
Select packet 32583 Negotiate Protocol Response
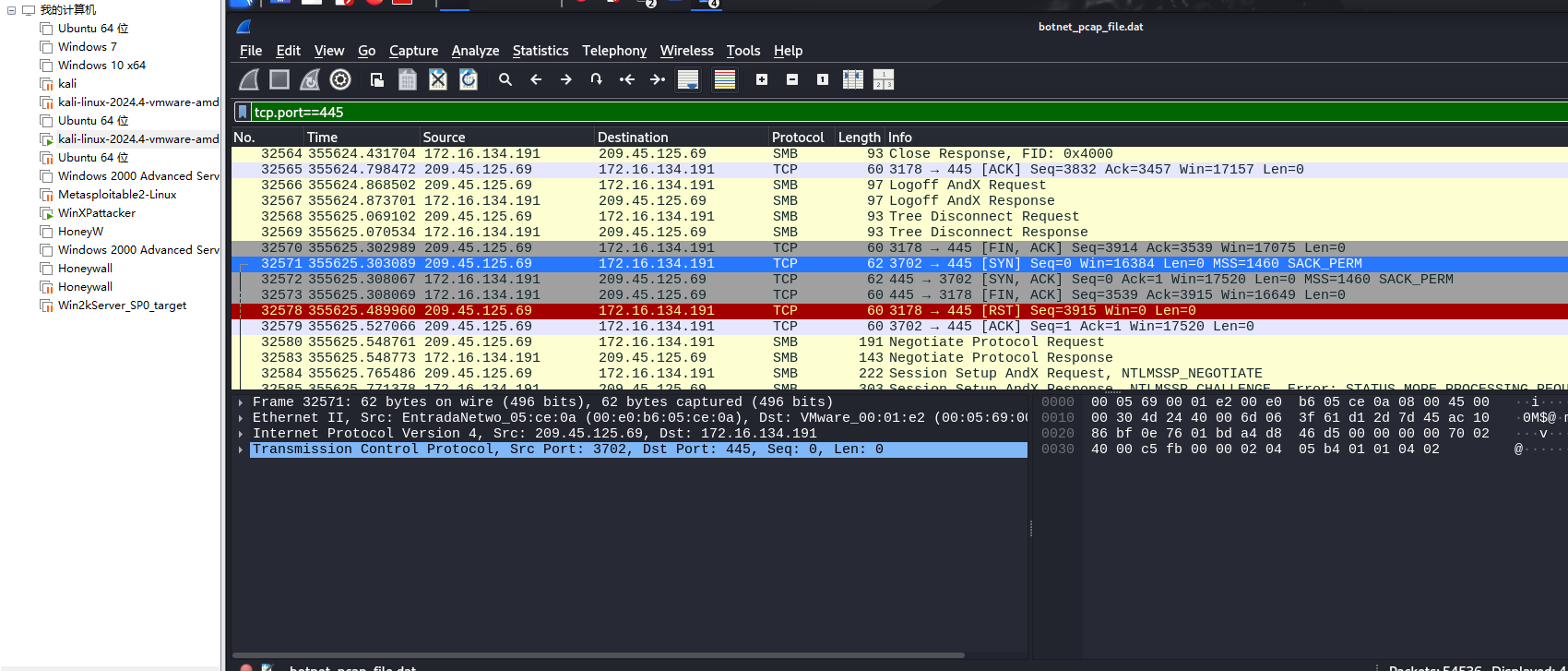pyautogui.click(x=899, y=358)
